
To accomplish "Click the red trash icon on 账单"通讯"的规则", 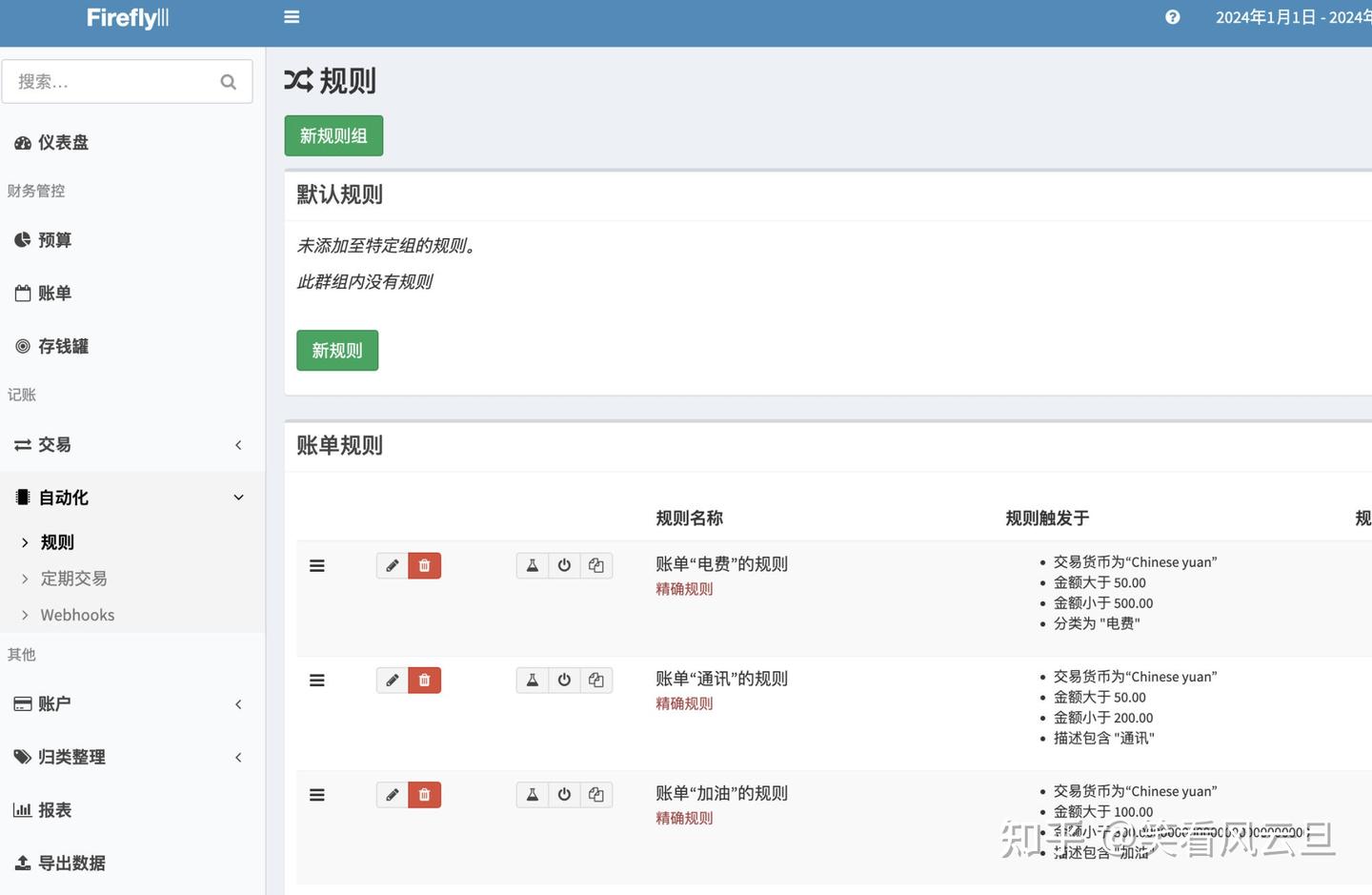I will coord(424,680).
